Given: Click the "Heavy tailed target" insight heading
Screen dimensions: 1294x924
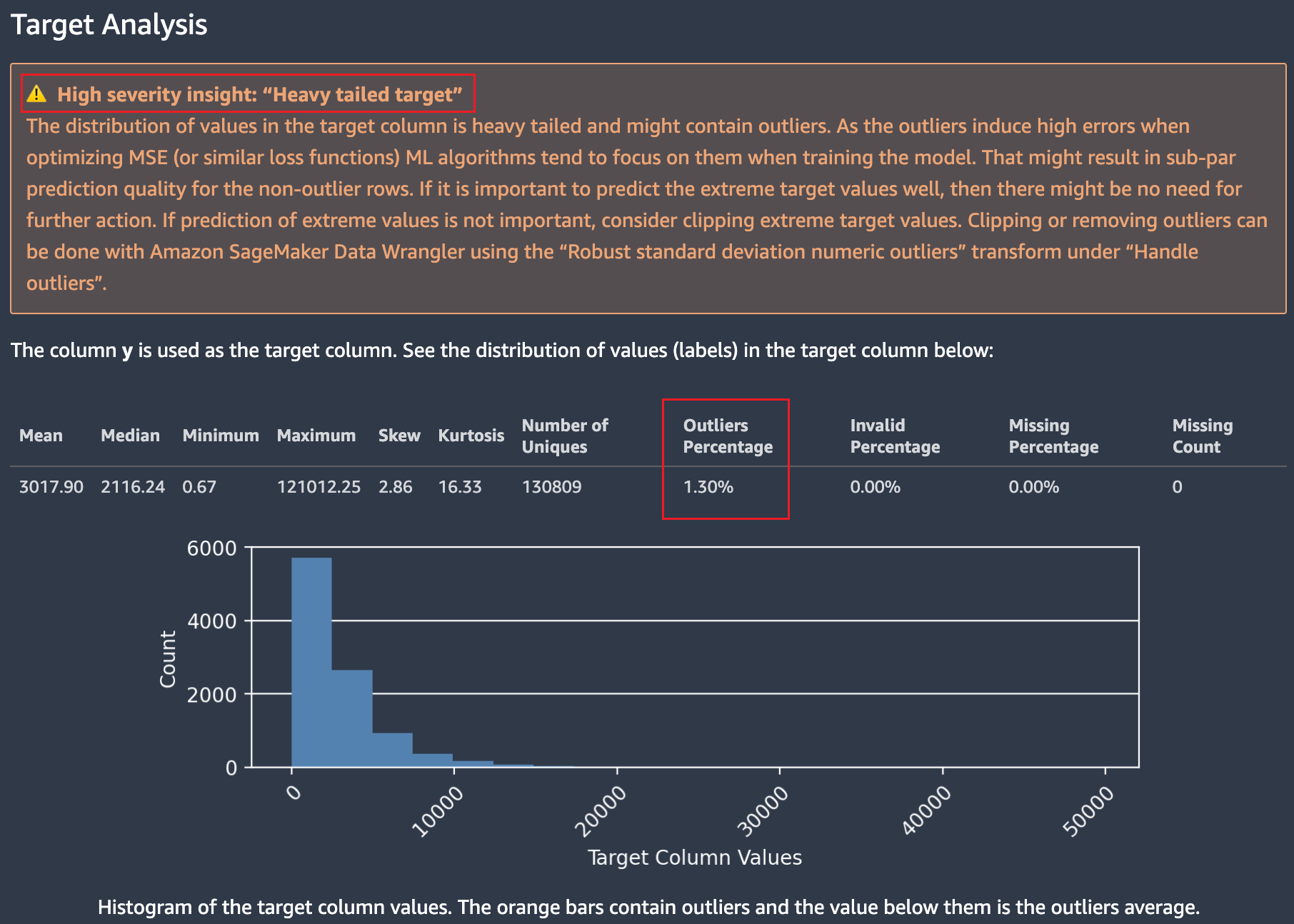Looking at the screenshot, I should (x=259, y=94).
